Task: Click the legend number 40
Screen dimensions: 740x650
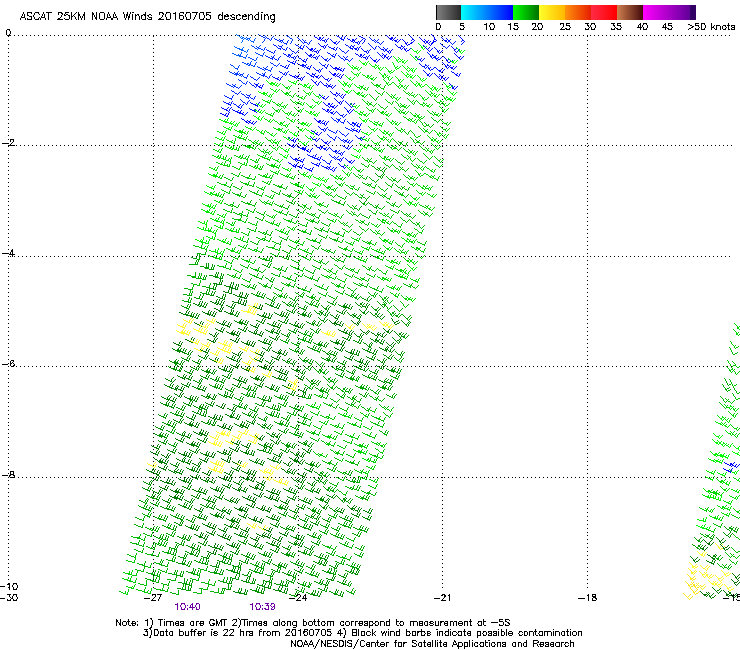Action: pyautogui.click(x=642, y=27)
